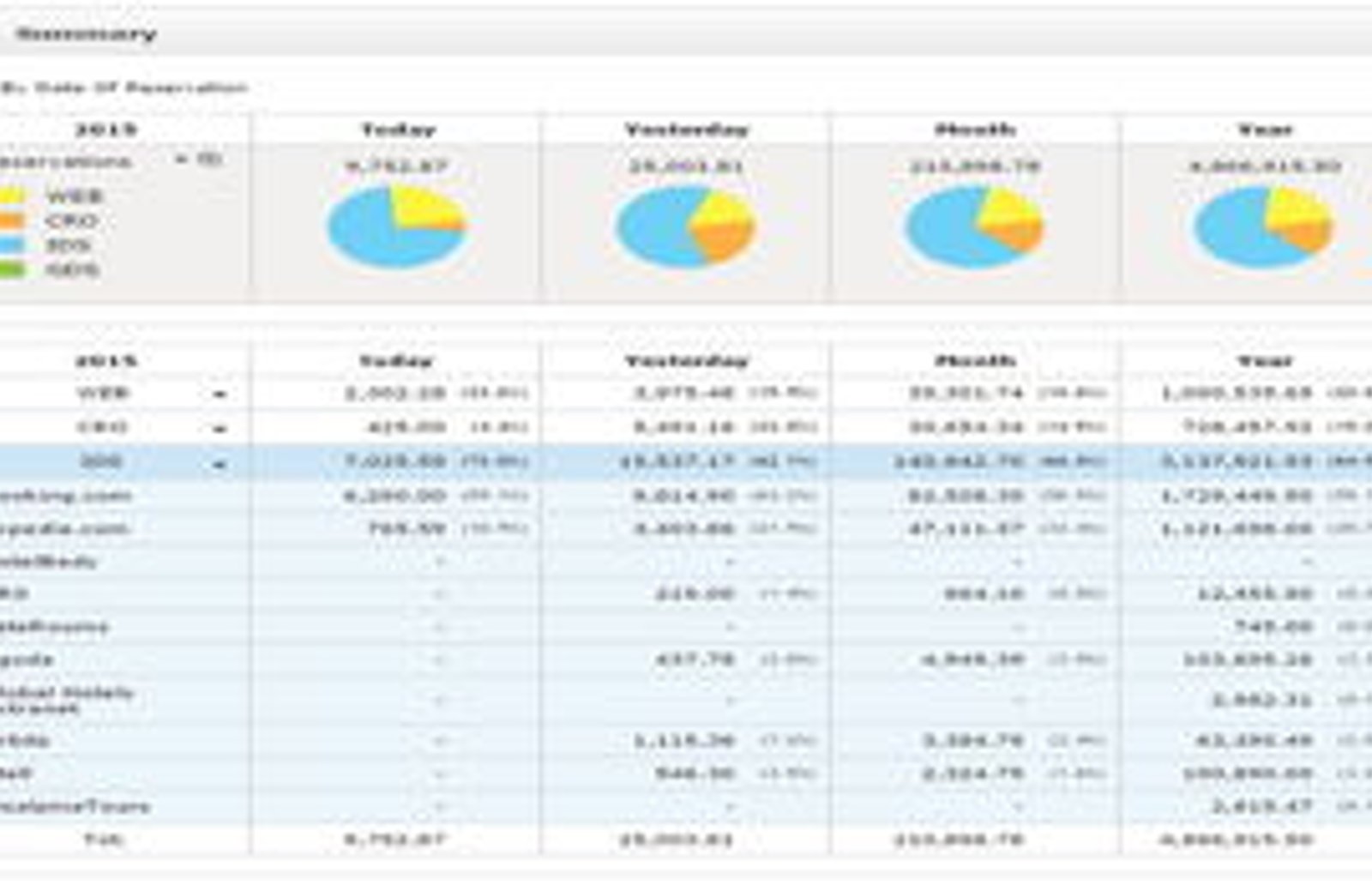Click the Year header above the pie charts
1372x885 pixels.
(x=1265, y=130)
